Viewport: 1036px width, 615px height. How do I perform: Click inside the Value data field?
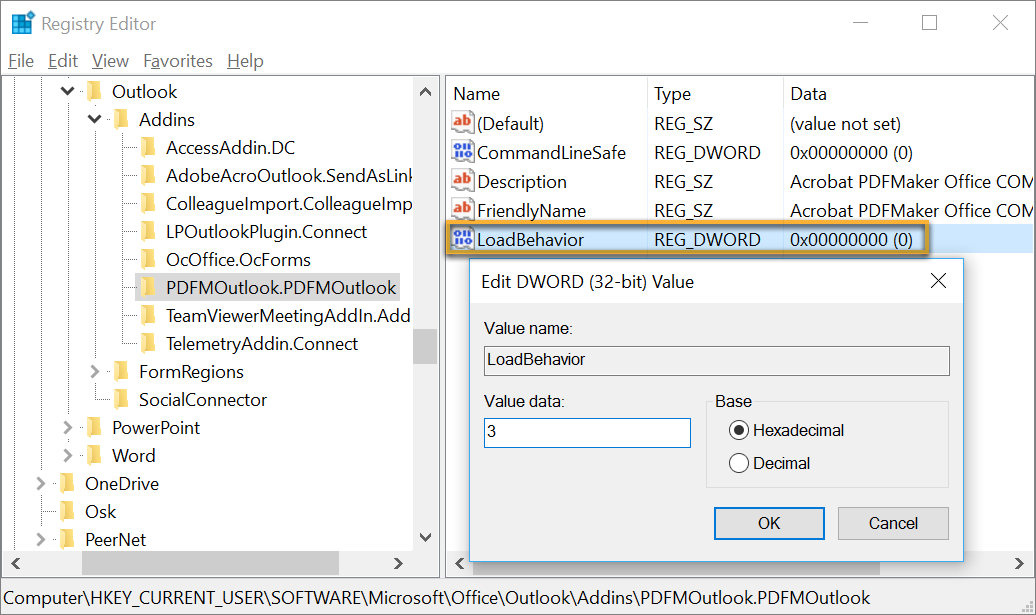click(x=585, y=433)
